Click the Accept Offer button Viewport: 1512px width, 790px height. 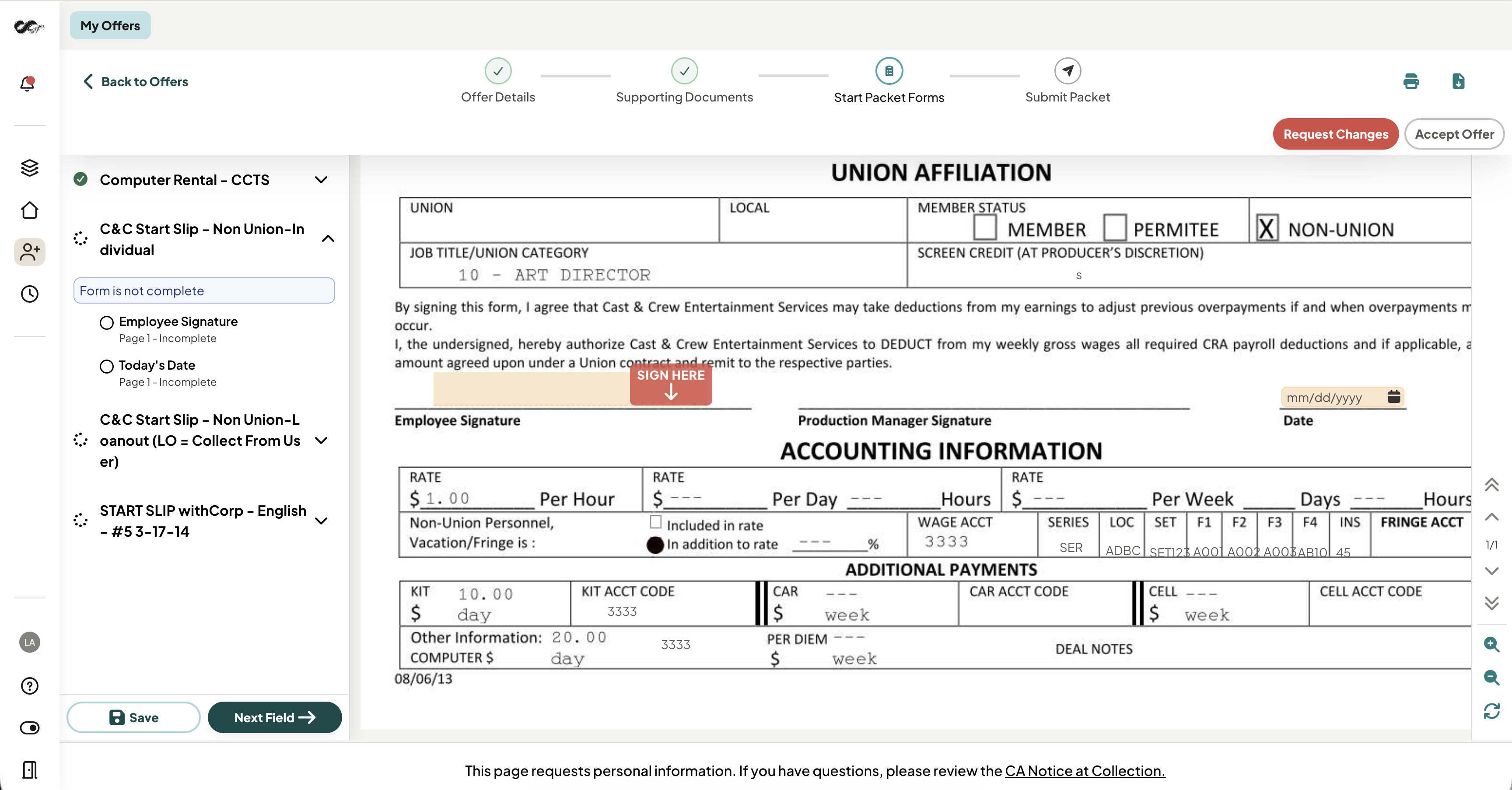pyautogui.click(x=1454, y=134)
